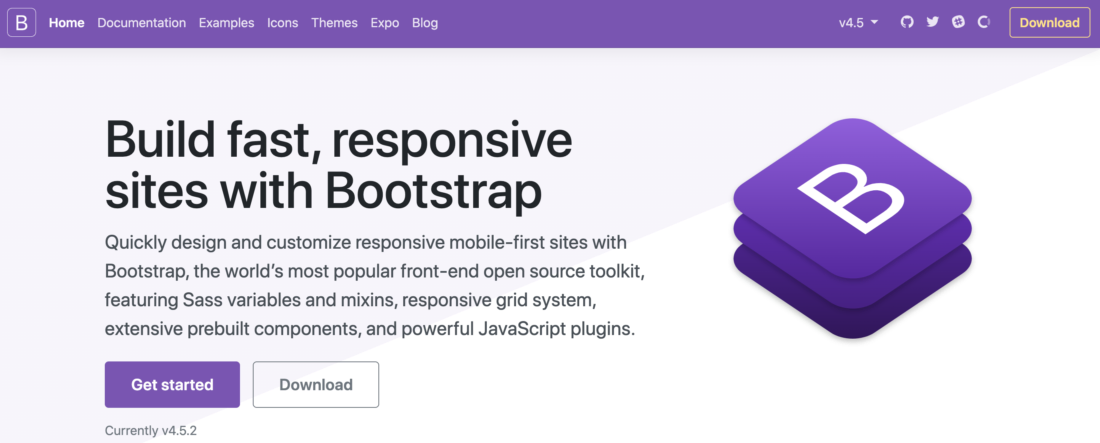The height and width of the screenshot is (443, 1100).
Task: Click the outlined Download button below description
Action: pyautogui.click(x=316, y=385)
